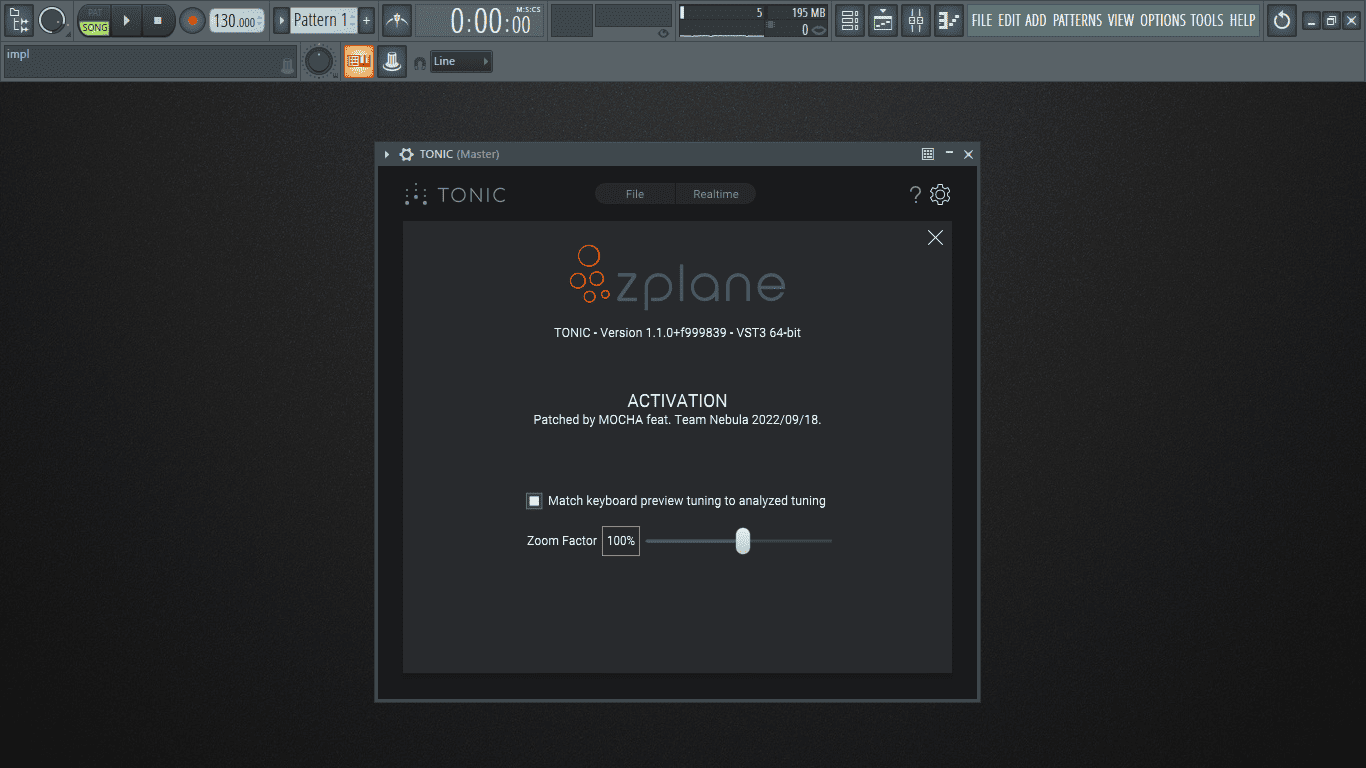The width and height of the screenshot is (1366, 768).
Task: Click the TONIC logo in the plugin header
Action: coord(455,195)
